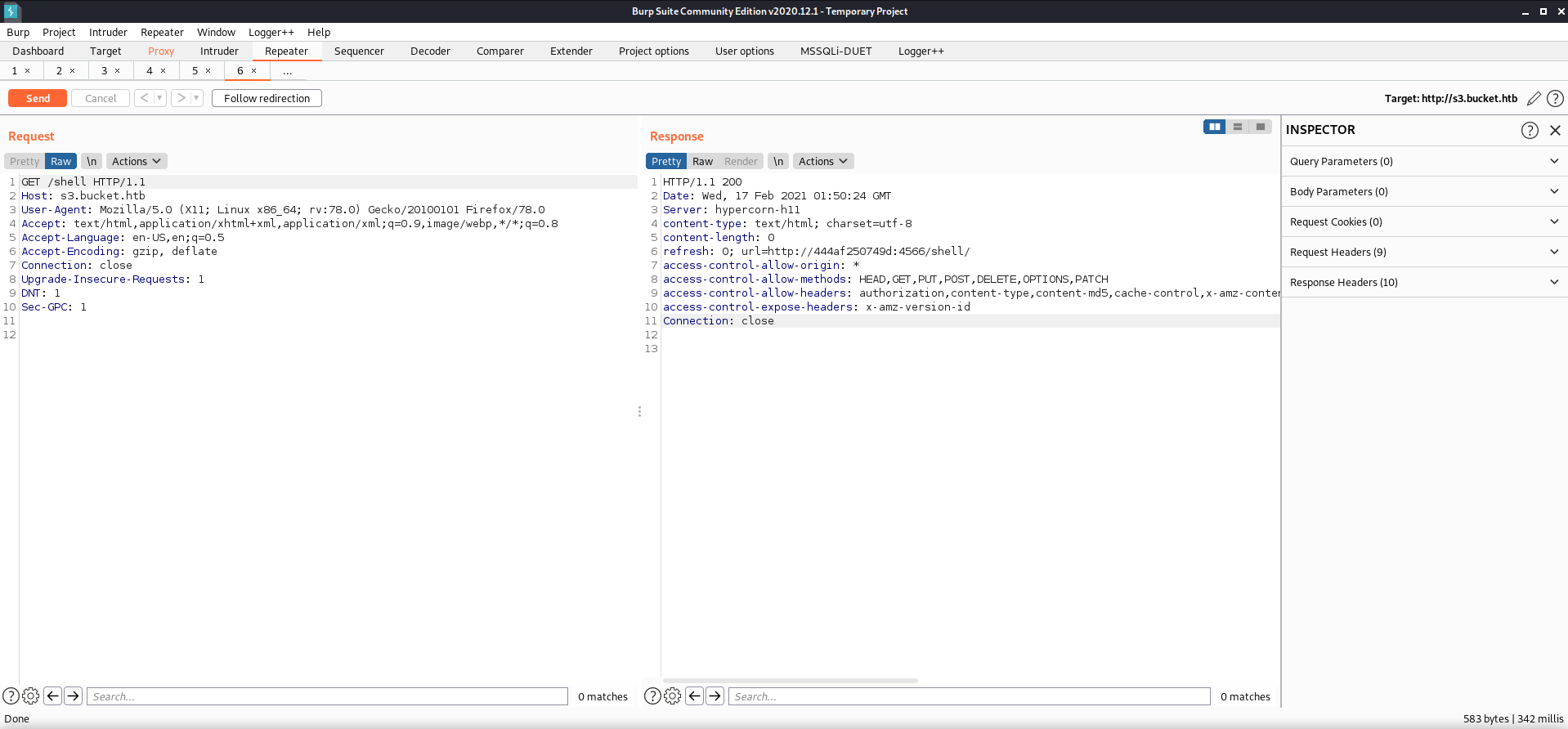
Task: Close repeater tab 1
Action: click(27, 71)
